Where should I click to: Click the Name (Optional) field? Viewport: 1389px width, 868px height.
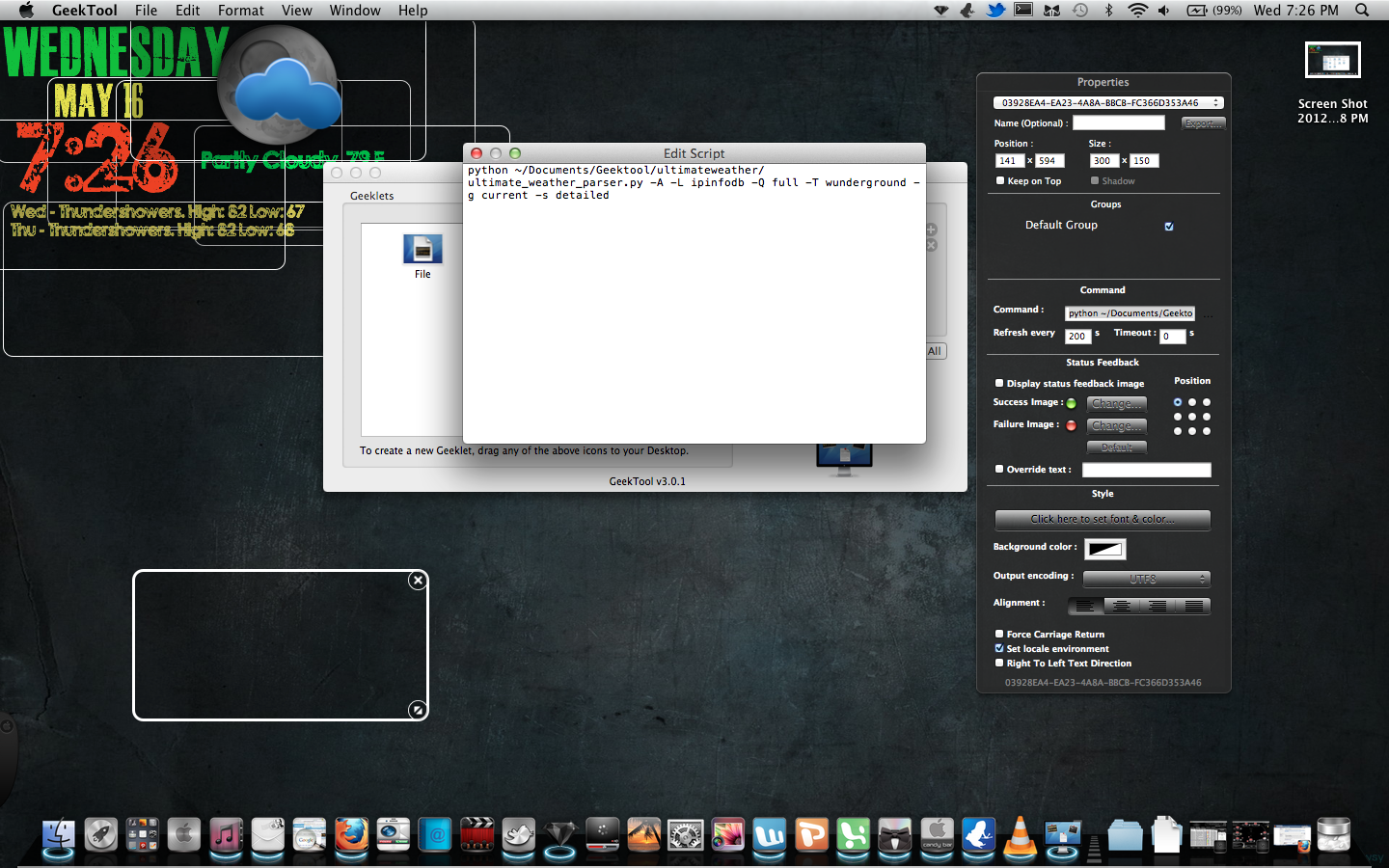[x=1119, y=122]
